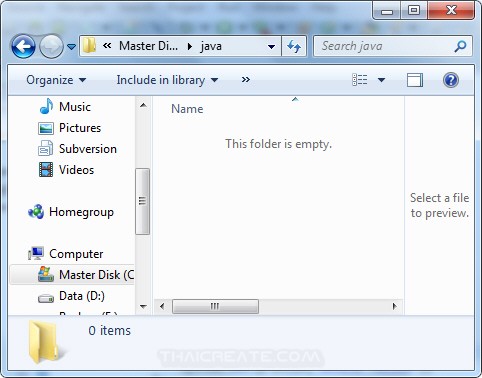Go back with the blue Back arrow
482x378 pixels.
coord(23,46)
